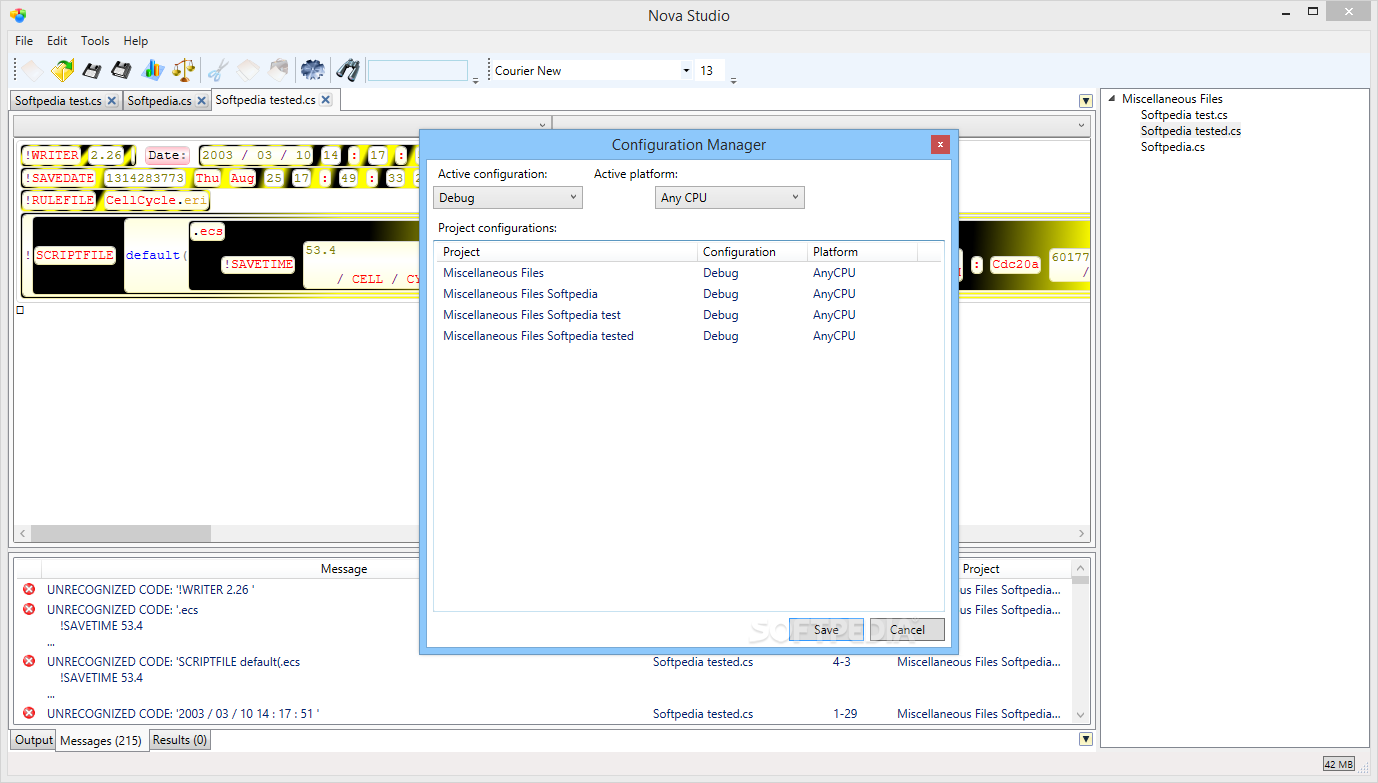Open the Edit menu
The height and width of the screenshot is (783, 1378).
57,41
